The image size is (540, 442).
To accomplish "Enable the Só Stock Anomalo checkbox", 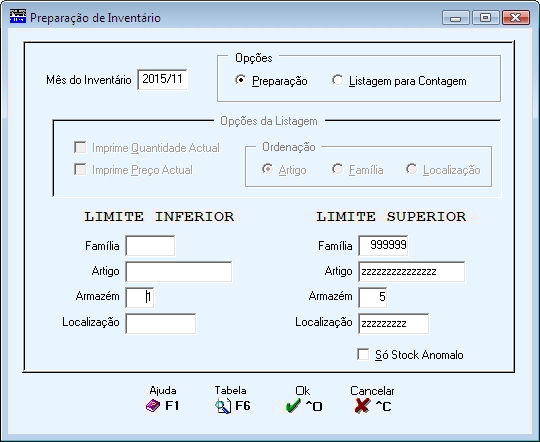I will pyautogui.click(x=363, y=354).
